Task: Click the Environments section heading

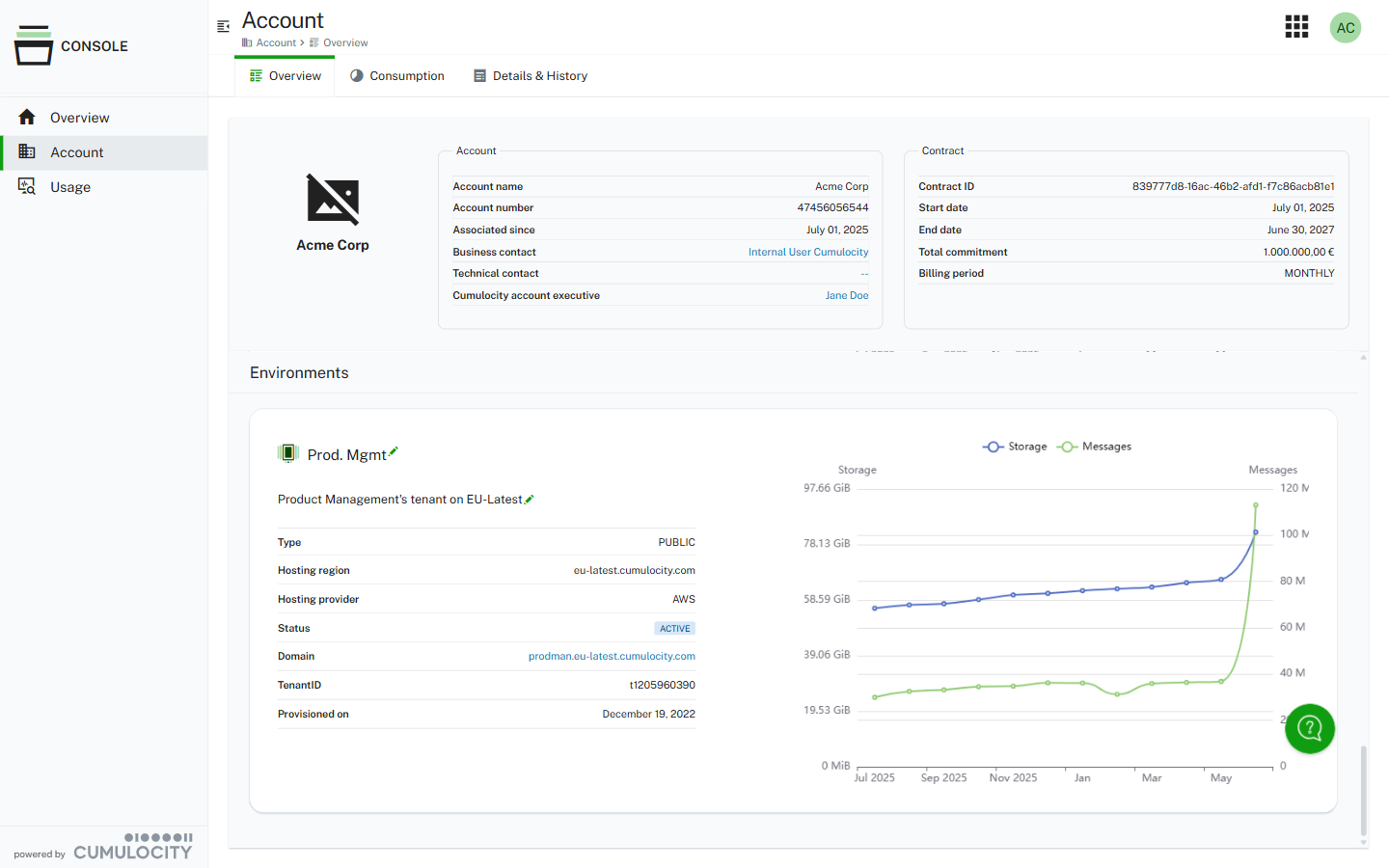Action: click(299, 372)
